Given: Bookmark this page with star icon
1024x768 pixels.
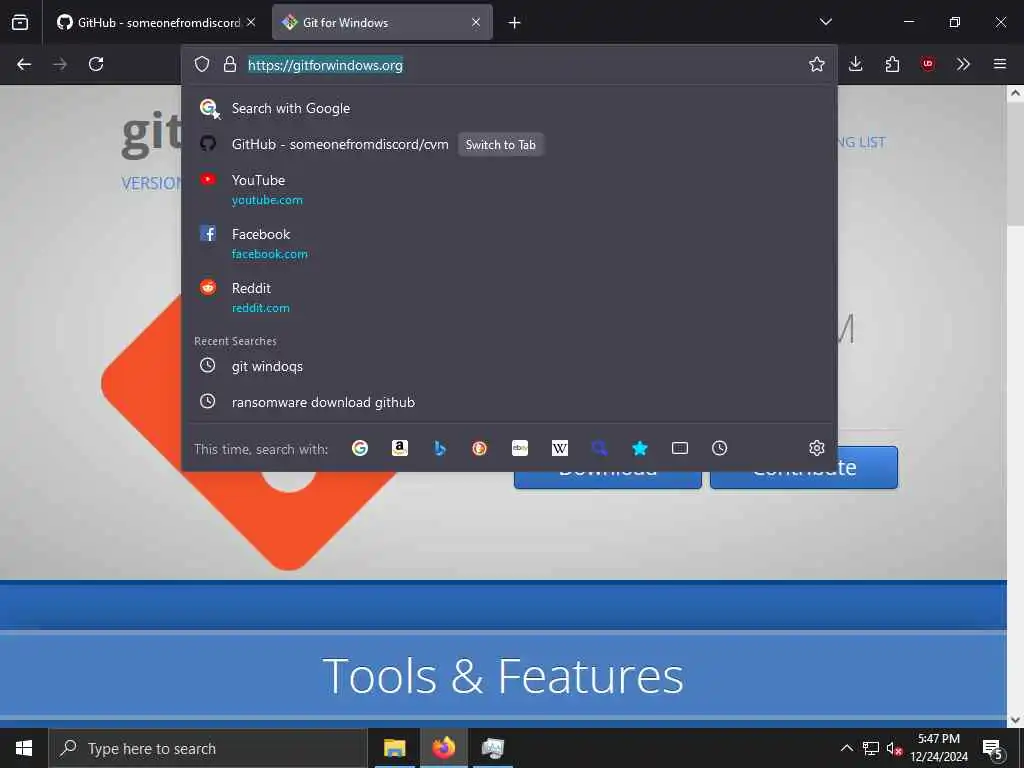Looking at the screenshot, I should click(816, 64).
